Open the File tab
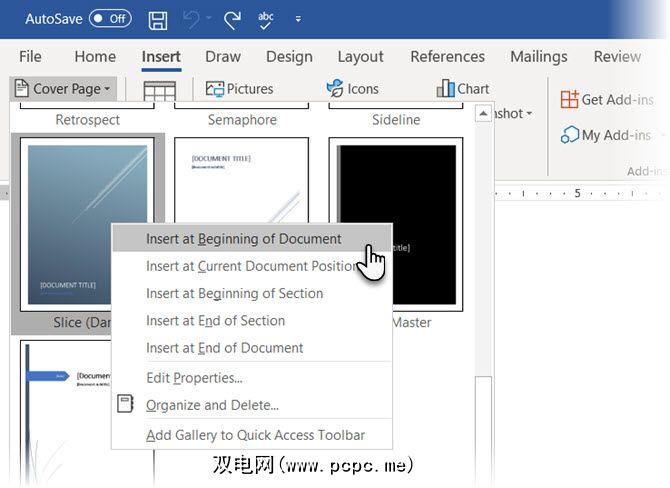The image size is (670, 488). 30,56
